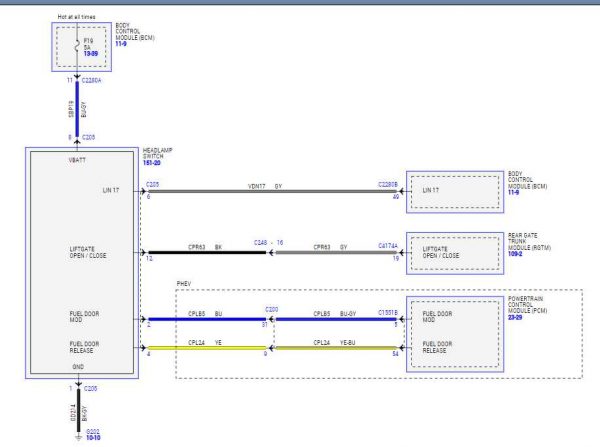Click the ground symbol at G202
This screenshot has height=447, width=600.
78,437
